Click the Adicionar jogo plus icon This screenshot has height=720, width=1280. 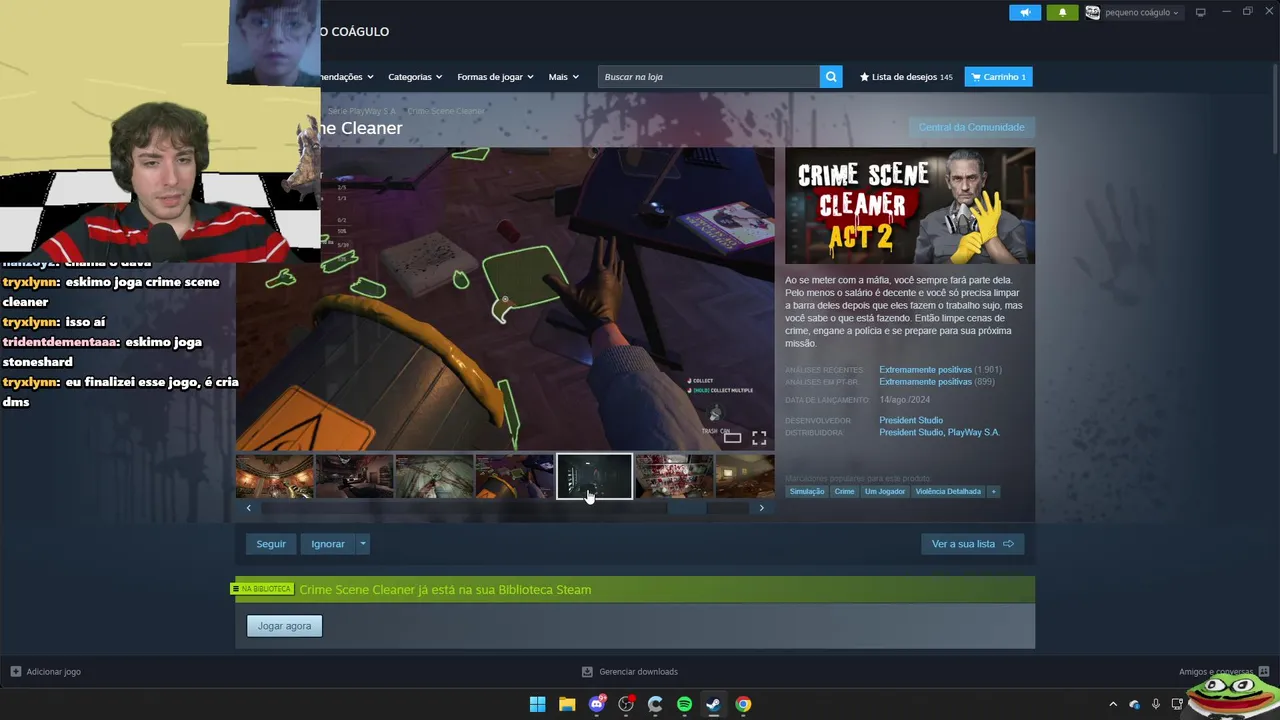click(16, 672)
